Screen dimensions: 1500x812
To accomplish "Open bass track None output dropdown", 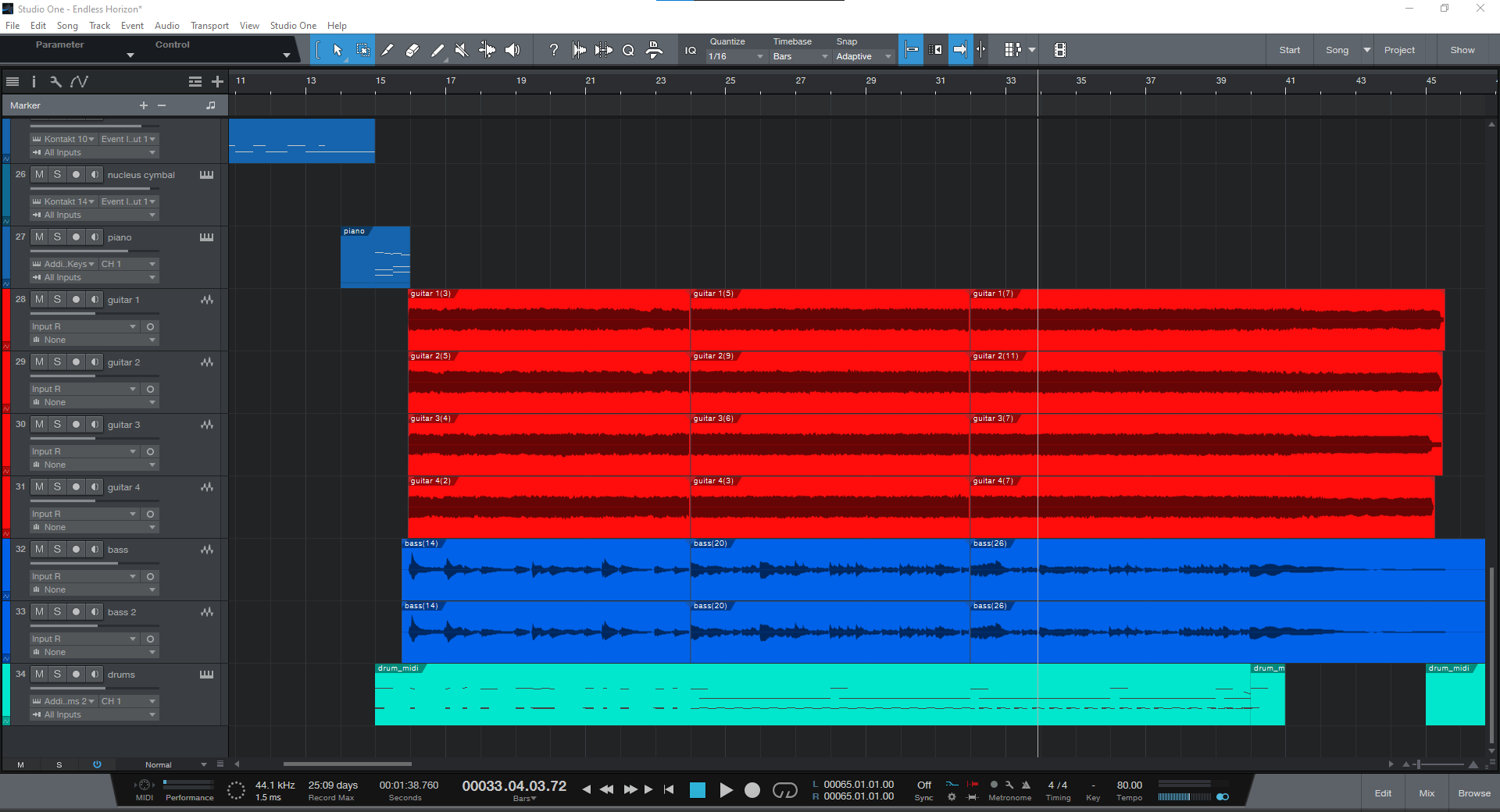I will [x=95, y=589].
